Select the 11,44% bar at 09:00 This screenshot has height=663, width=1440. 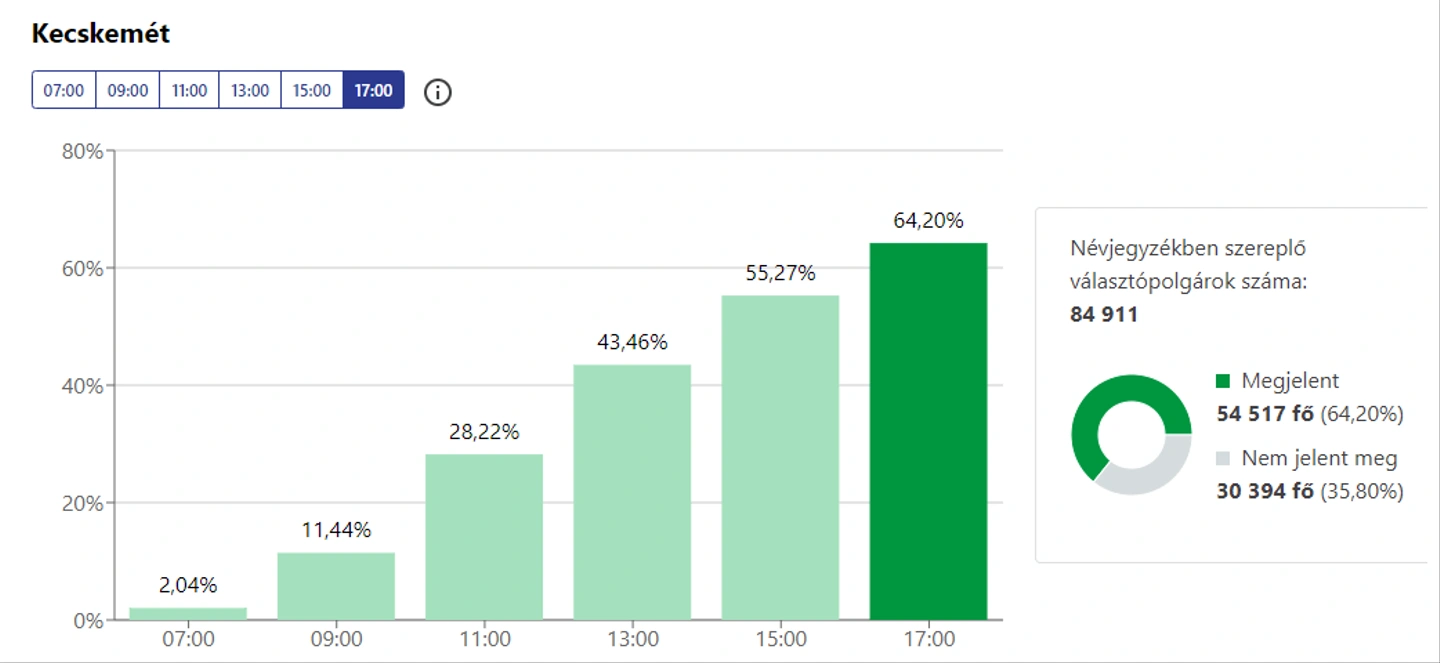click(336, 586)
